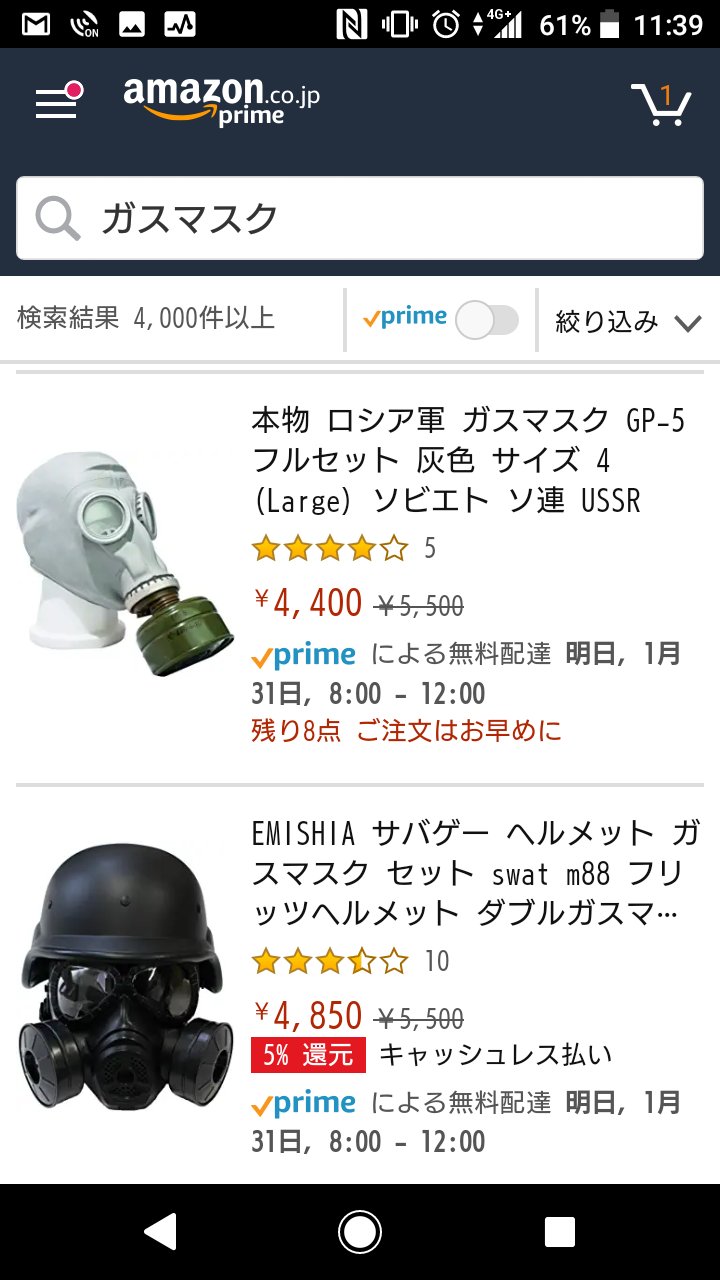Open the Gmail notification icon in status bar
720x1280 pixels.
click(x=36, y=24)
